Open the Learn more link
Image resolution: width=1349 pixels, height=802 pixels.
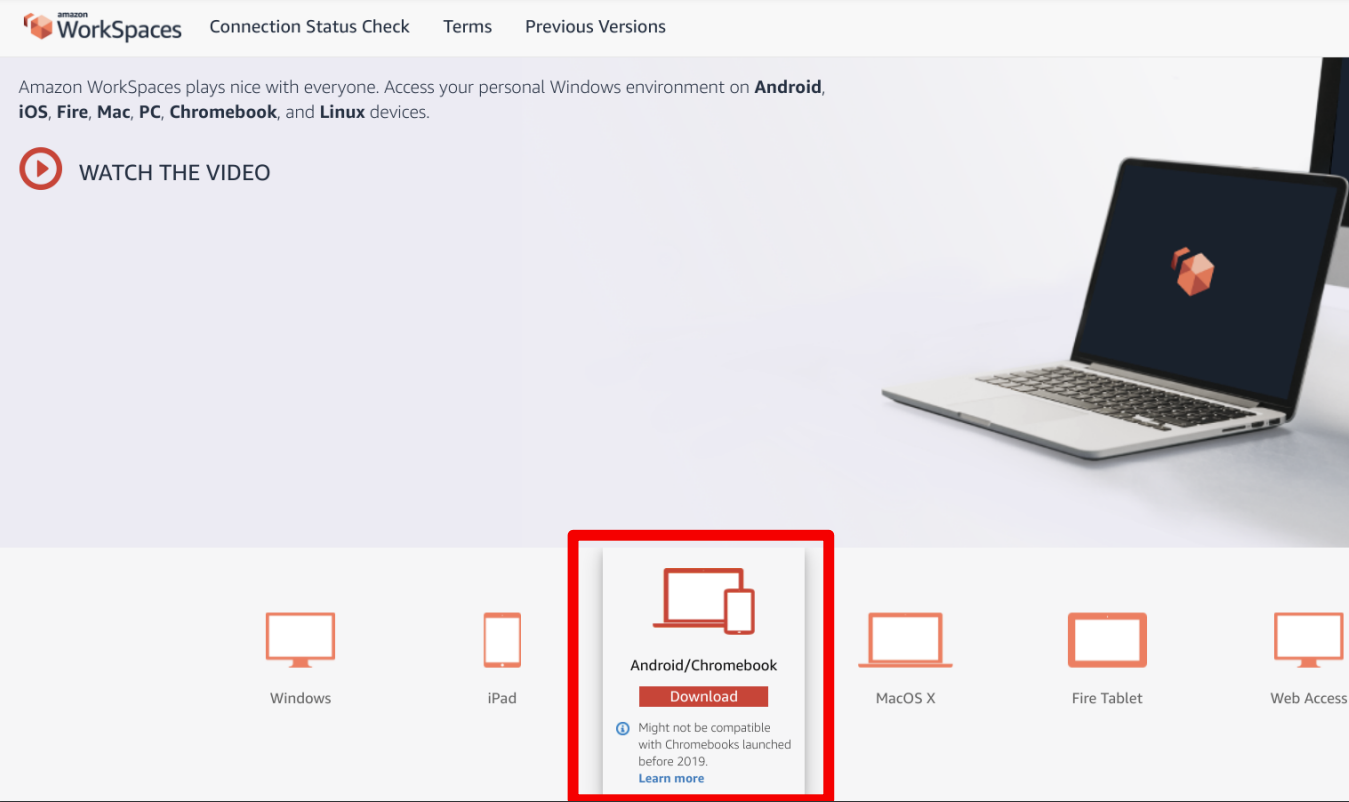pyautogui.click(x=671, y=778)
